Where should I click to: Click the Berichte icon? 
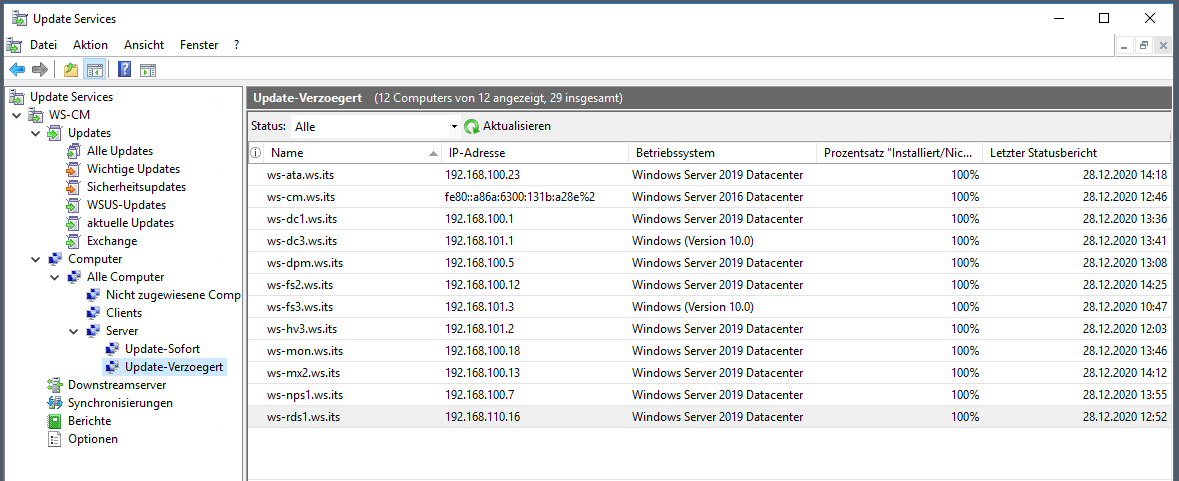(55, 421)
